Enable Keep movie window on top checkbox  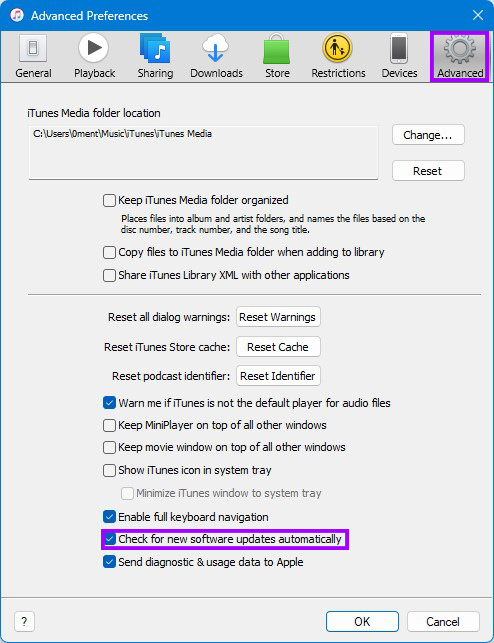109,447
